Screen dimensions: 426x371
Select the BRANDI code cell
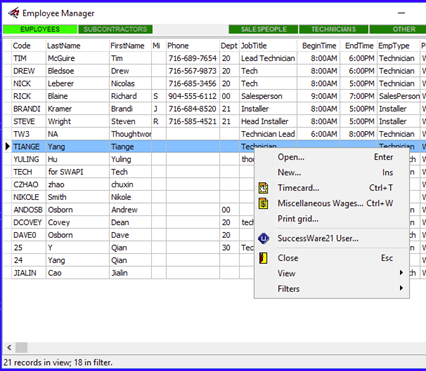click(x=28, y=109)
